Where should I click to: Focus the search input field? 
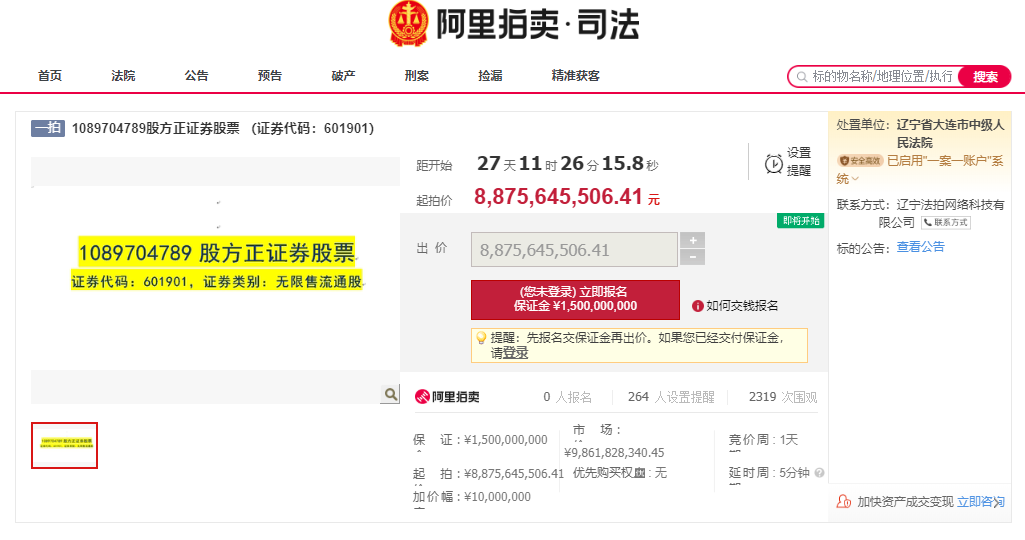click(882, 77)
